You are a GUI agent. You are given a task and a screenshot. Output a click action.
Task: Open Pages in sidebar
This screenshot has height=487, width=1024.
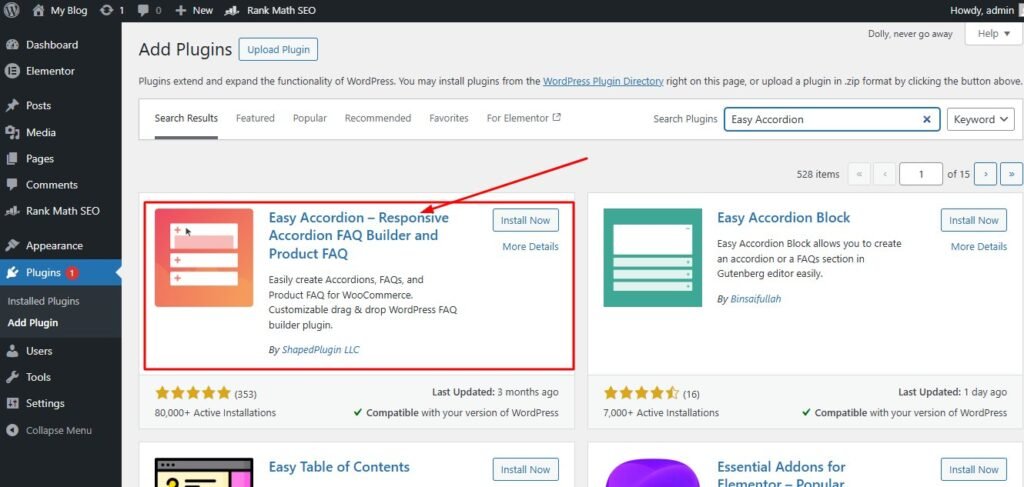(x=40, y=159)
